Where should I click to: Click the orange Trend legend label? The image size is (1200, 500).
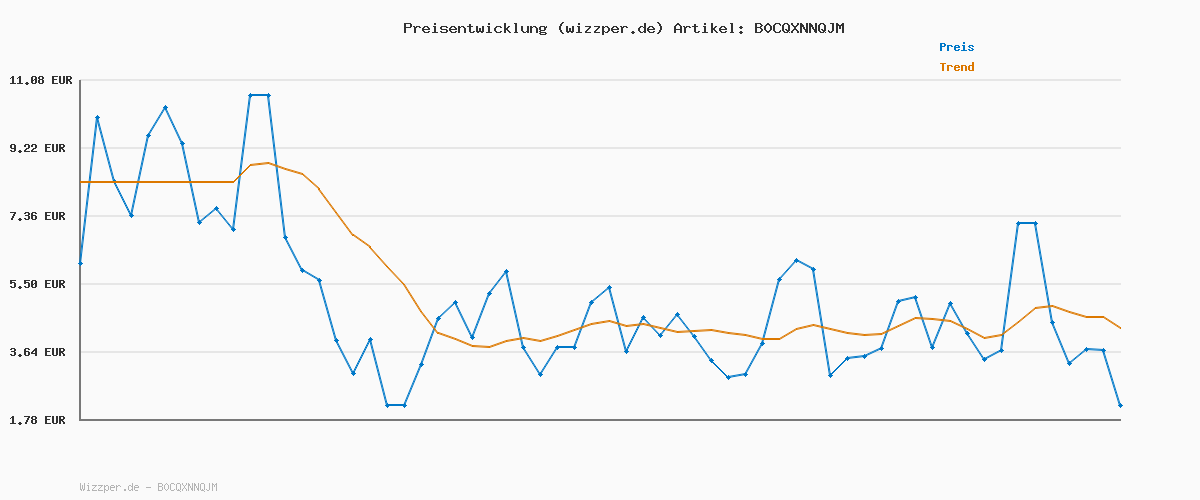click(x=956, y=67)
